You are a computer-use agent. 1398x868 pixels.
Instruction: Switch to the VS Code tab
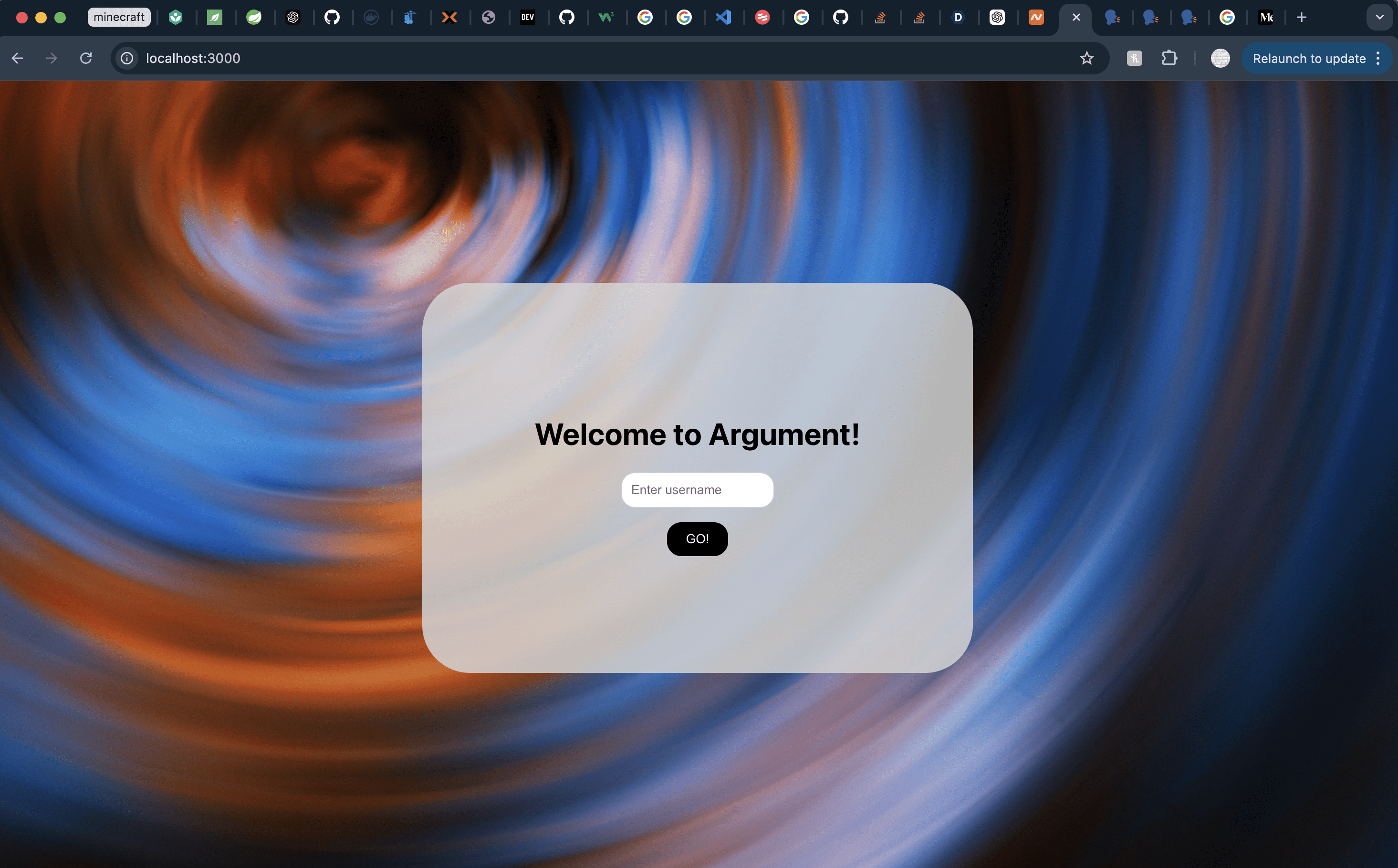tap(723, 17)
